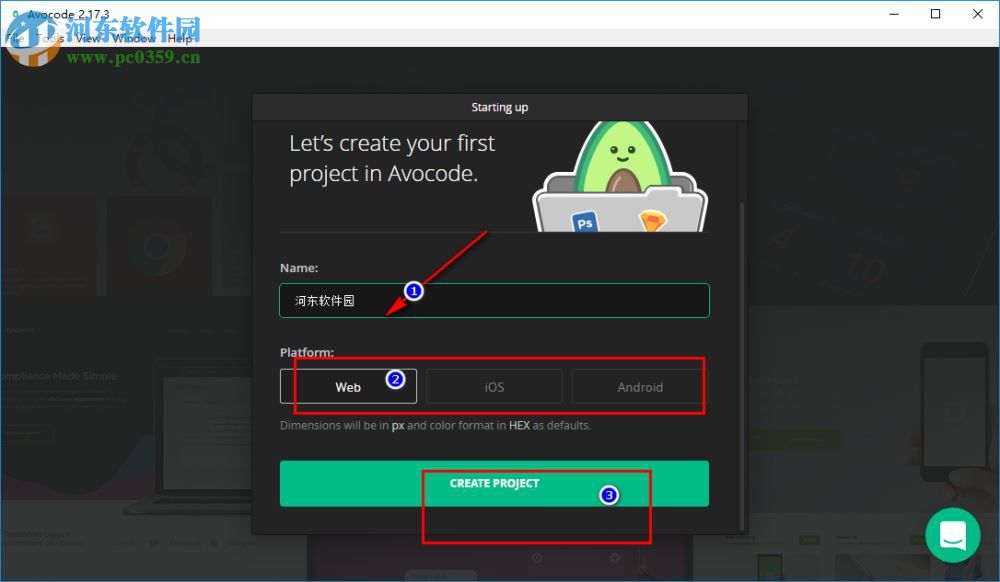Click the circled number 2 badge on Web
This screenshot has width=1000, height=582.
(397, 378)
